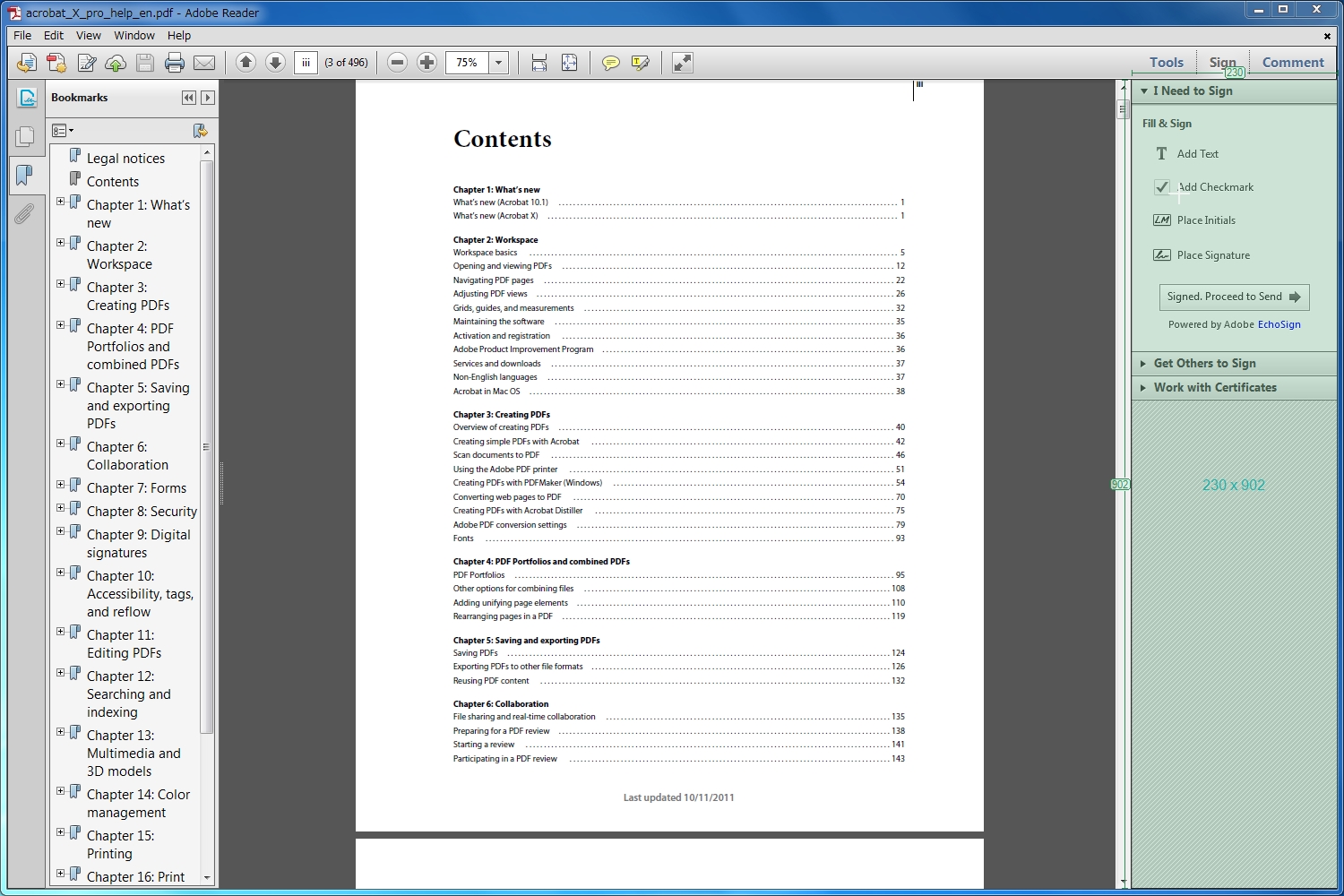Screen dimensions: 1344x896
Task: Collapse the Bookmarks panel with double-arrow button
Action: 189,98
